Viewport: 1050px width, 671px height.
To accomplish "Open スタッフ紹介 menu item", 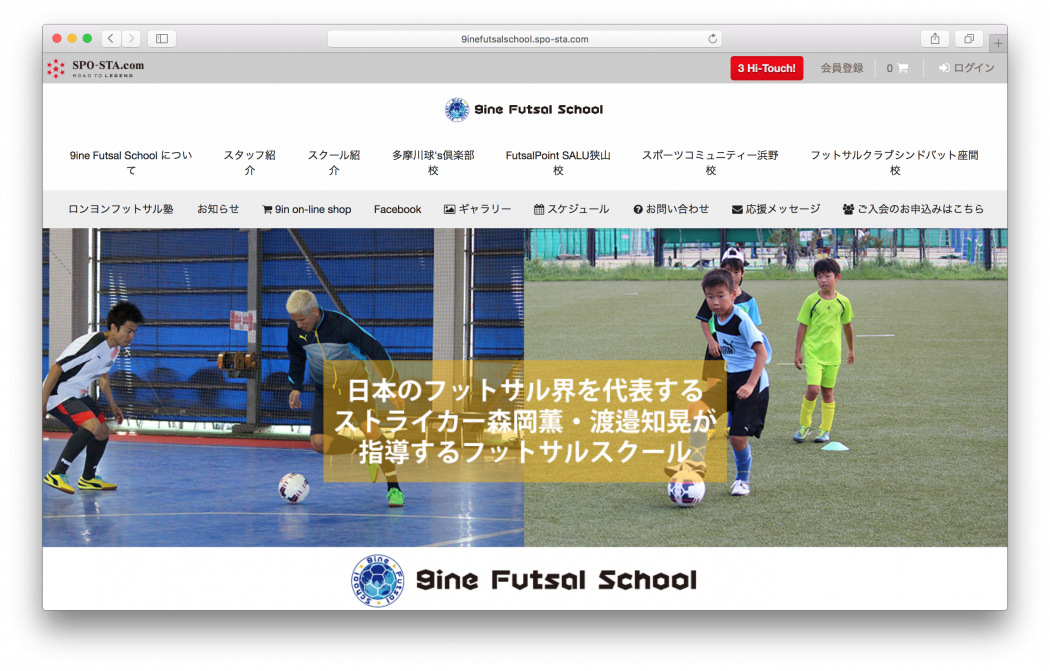I will (x=249, y=163).
